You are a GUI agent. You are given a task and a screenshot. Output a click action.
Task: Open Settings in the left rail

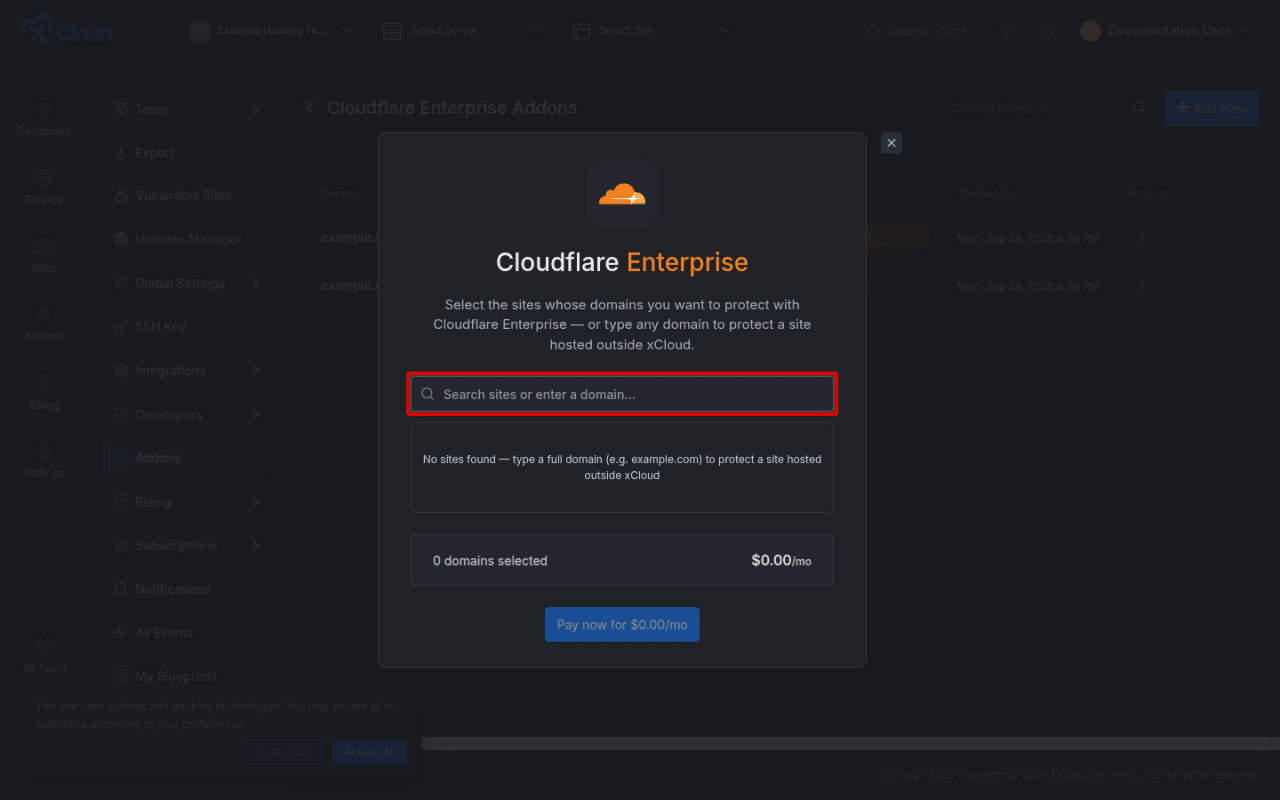click(x=44, y=461)
